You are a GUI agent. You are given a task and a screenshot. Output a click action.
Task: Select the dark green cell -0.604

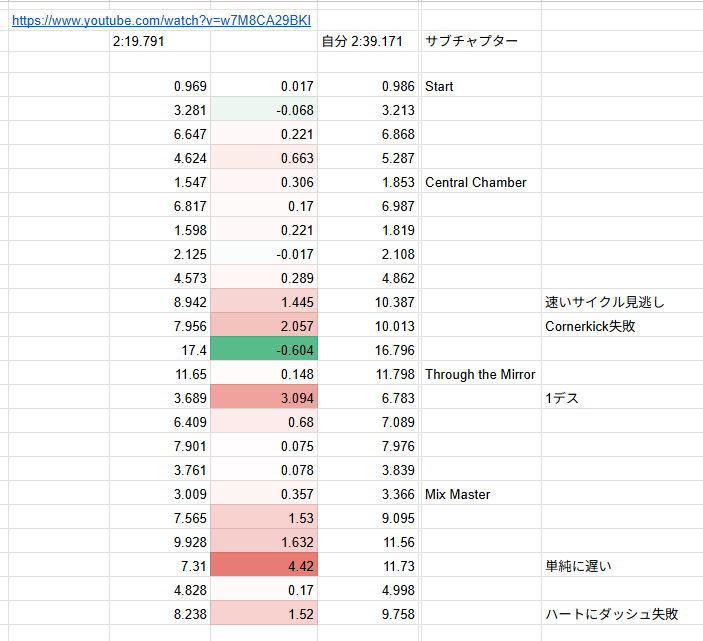[x=264, y=350]
